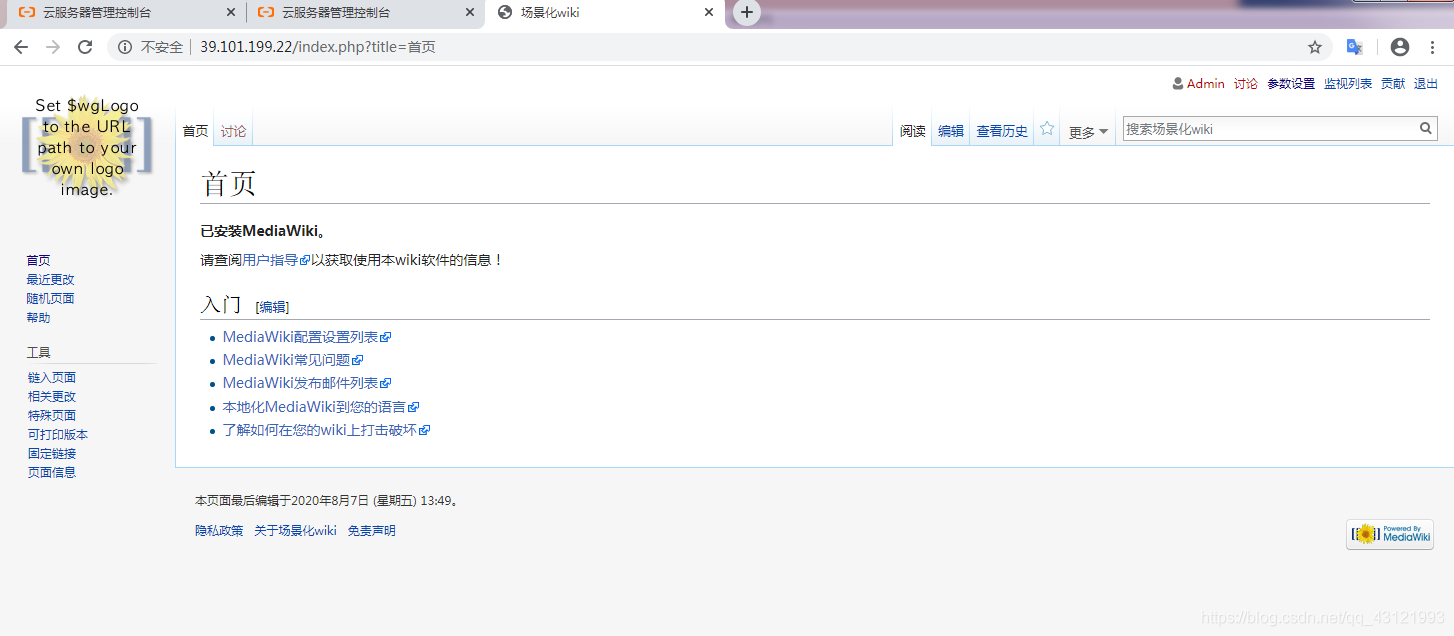Open the 查看历史 tab
This screenshot has width=1454, height=636.
(x=1002, y=131)
